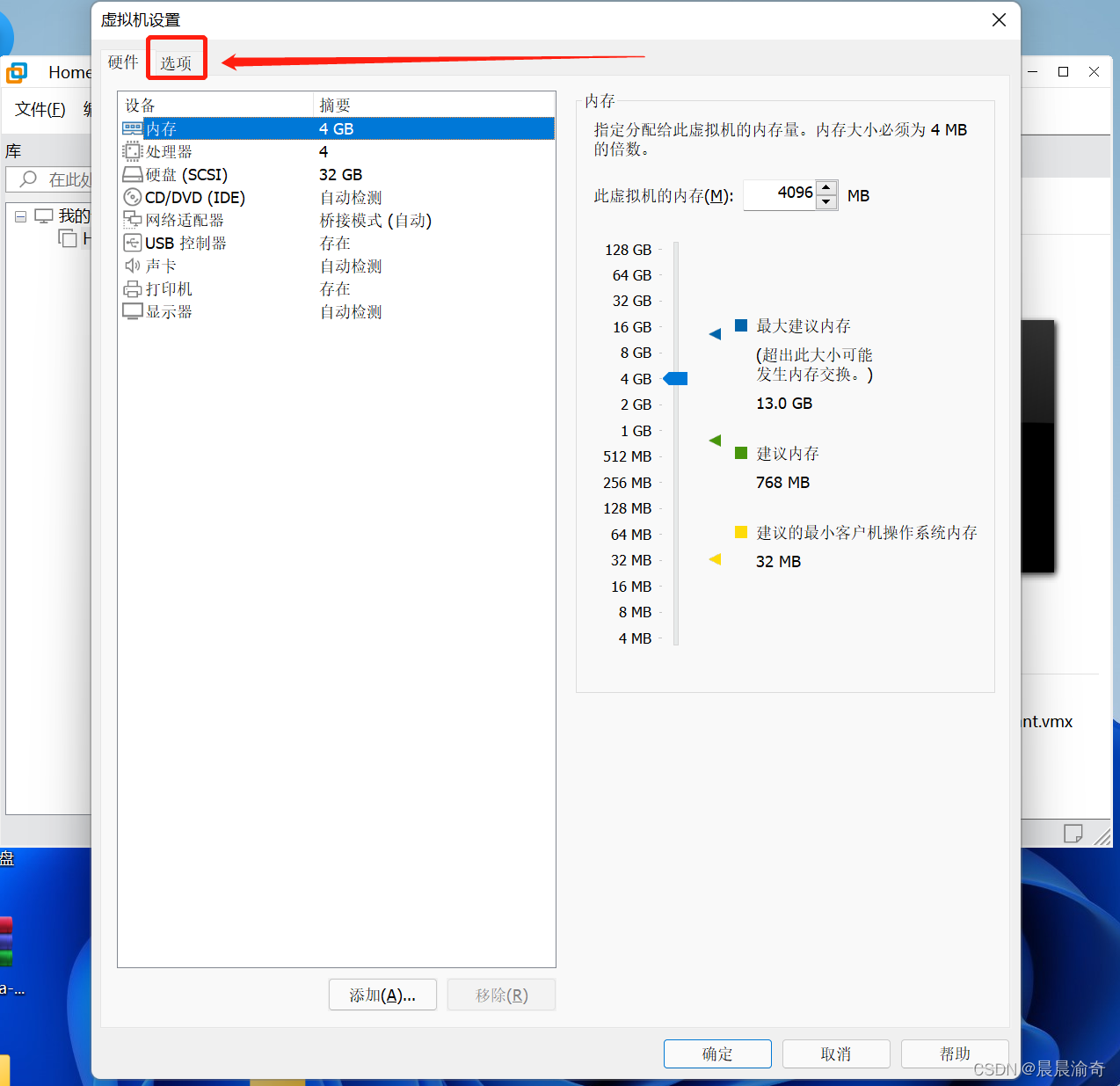Click the 库 panel header
1120x1086 pixels.
point(13,151)
